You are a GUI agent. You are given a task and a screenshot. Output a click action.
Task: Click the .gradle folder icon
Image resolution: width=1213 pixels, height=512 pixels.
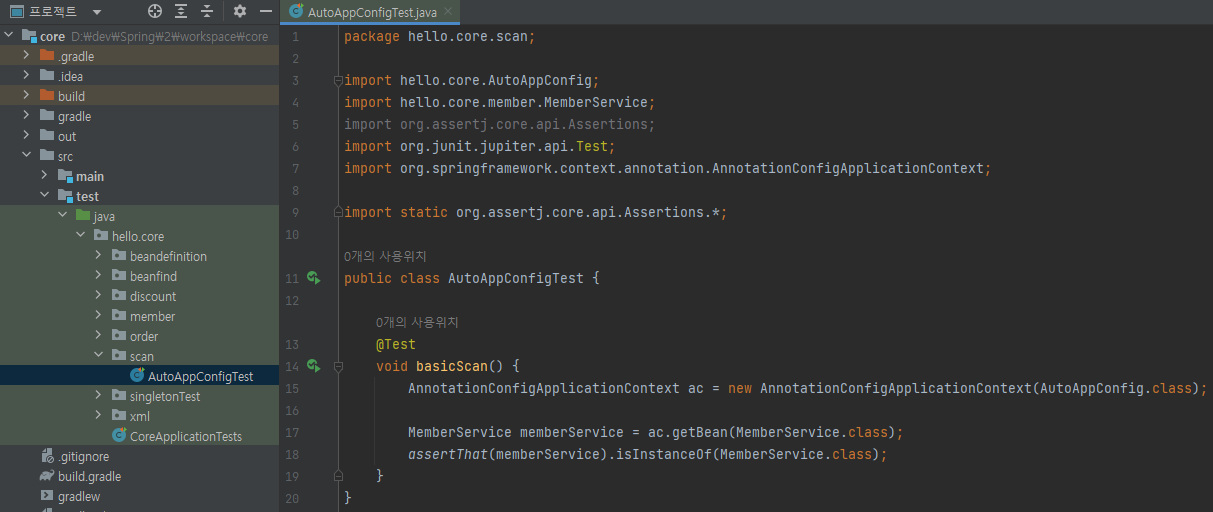(x=47, y=56)
